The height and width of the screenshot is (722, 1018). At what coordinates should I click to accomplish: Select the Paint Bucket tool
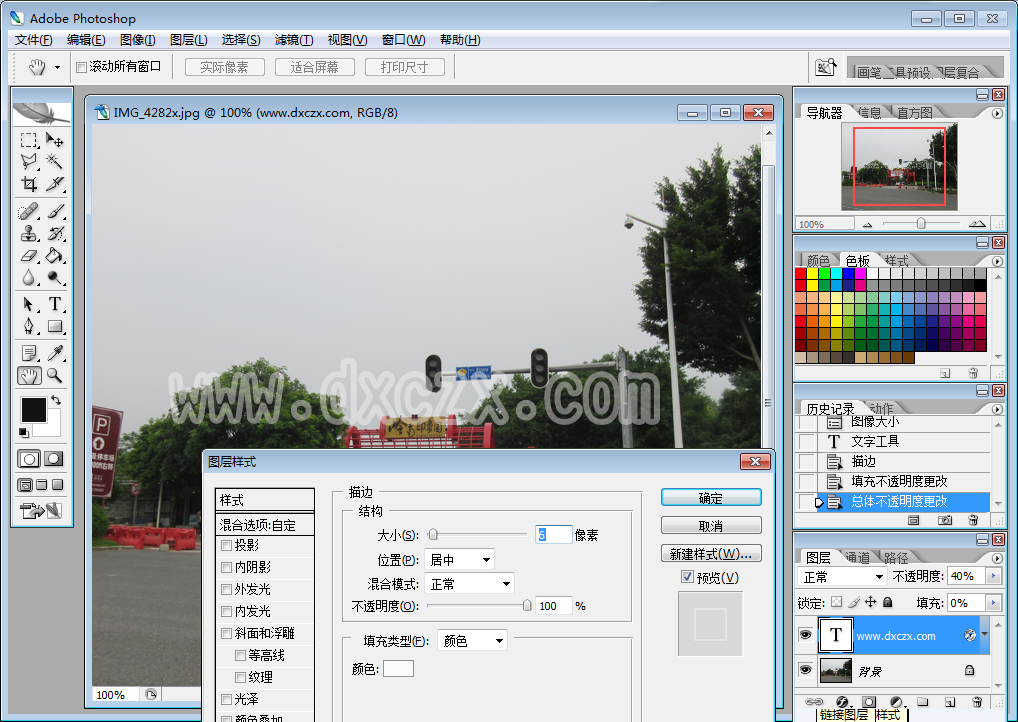tap(55, 256)
